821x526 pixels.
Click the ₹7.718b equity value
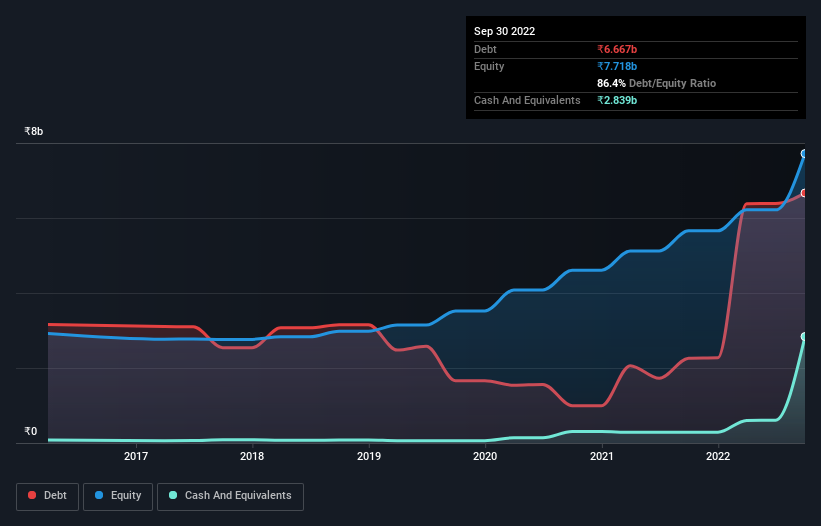617,66
